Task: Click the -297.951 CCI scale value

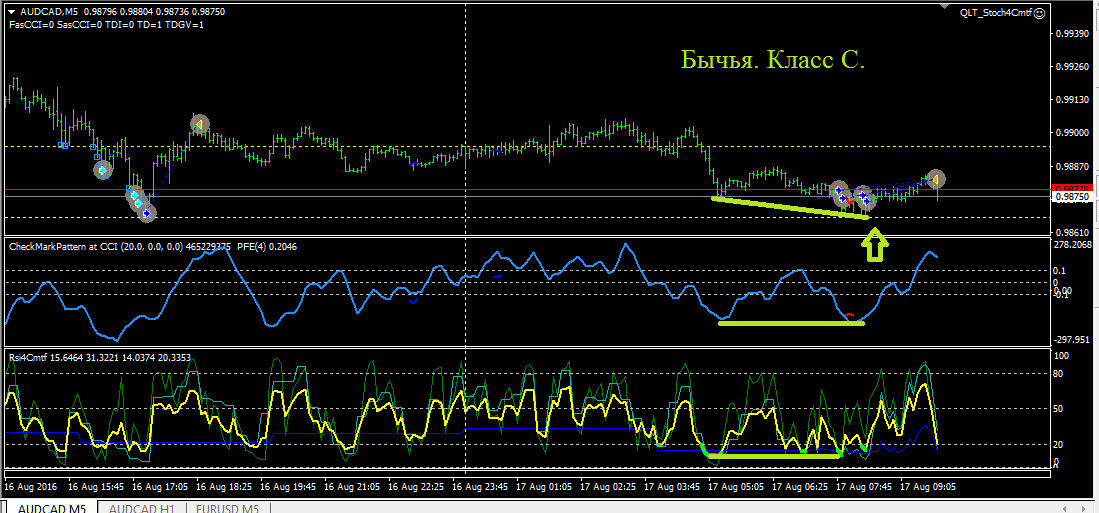Action: click(x=1070, y=339)
